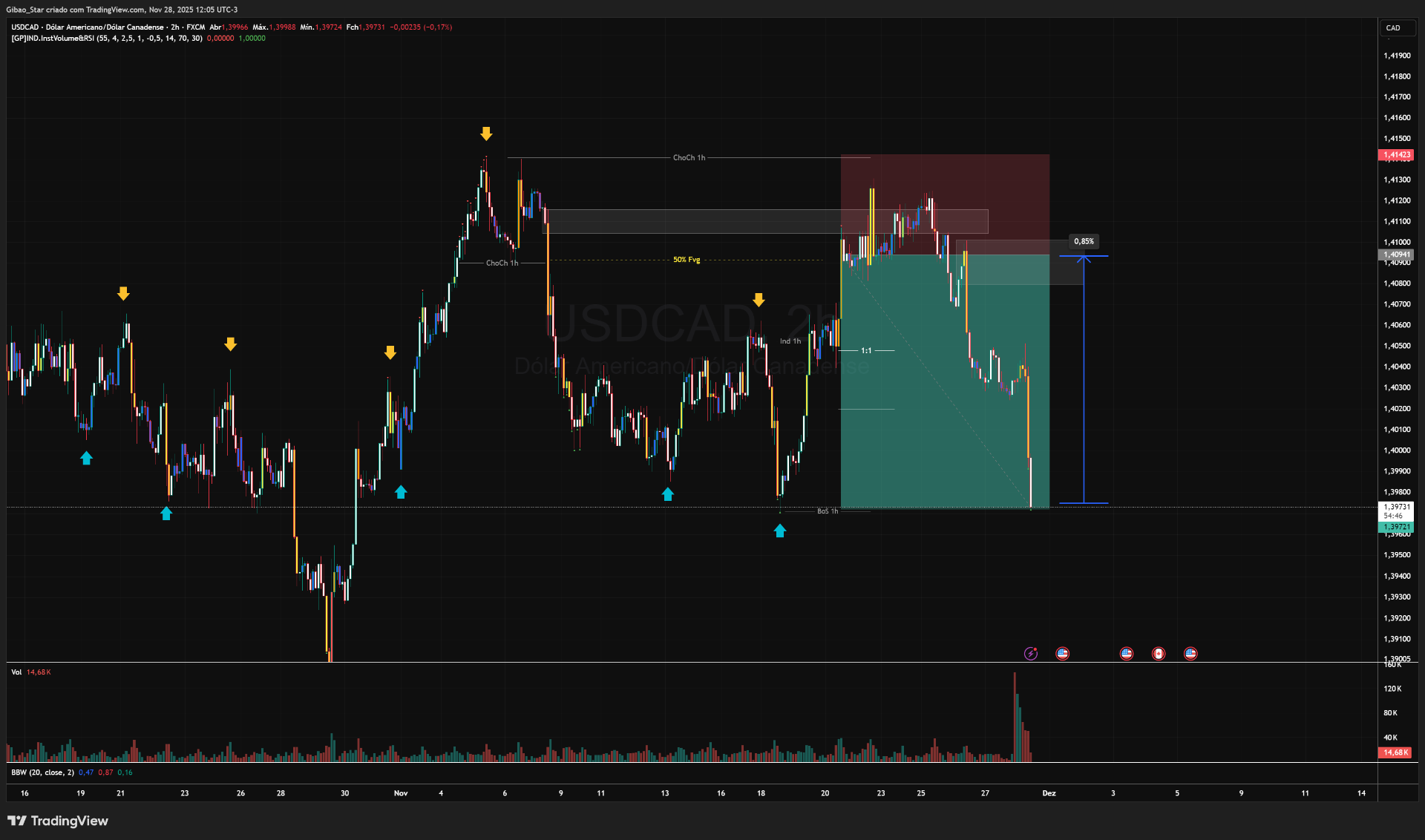Select the yellow down arrow above Ind 1h label
The height and width of the screenshot is (840, 1425).
[x=759, y=300]
